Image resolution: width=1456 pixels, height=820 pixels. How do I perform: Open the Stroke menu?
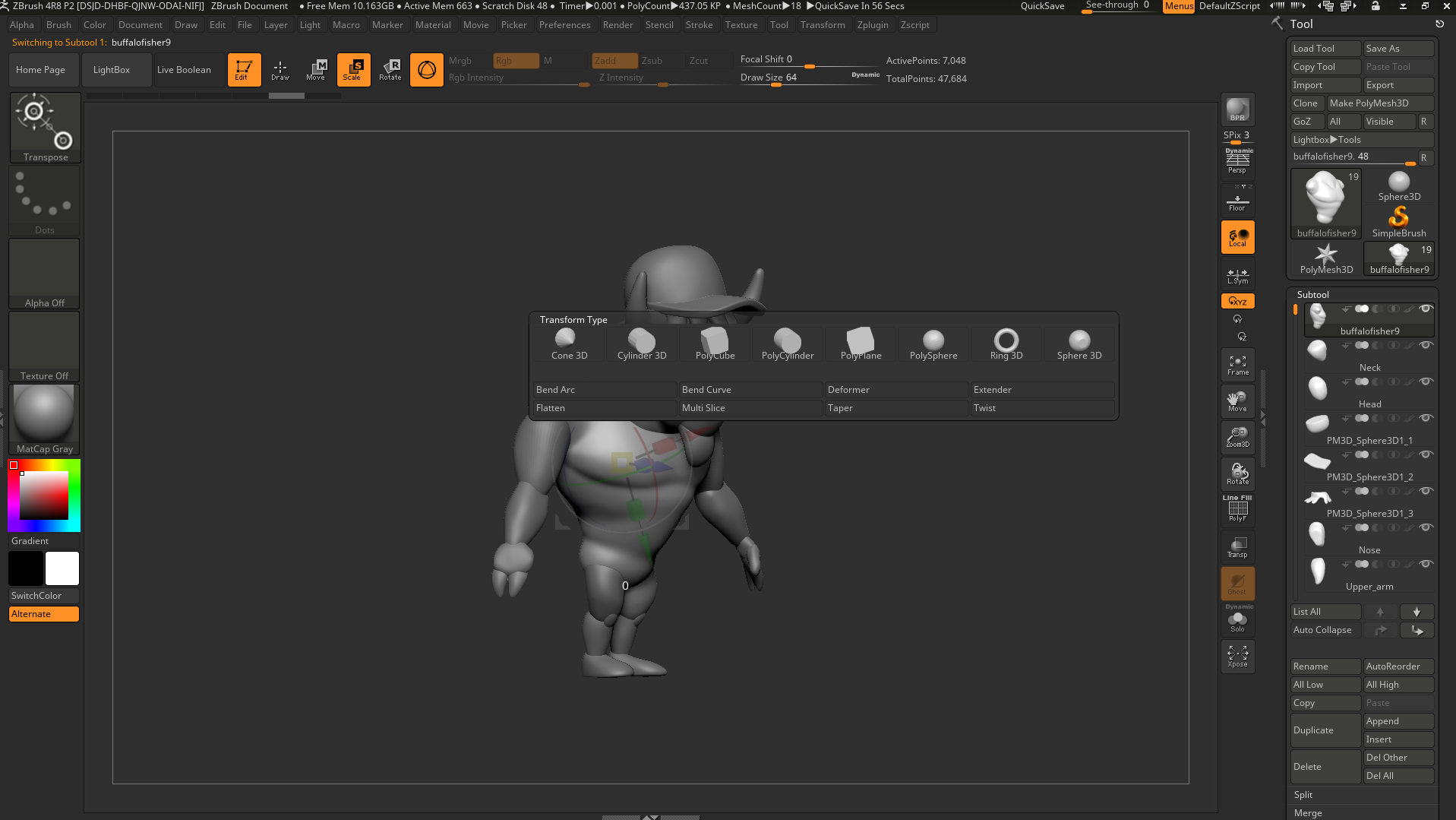(x=699, y=25)
